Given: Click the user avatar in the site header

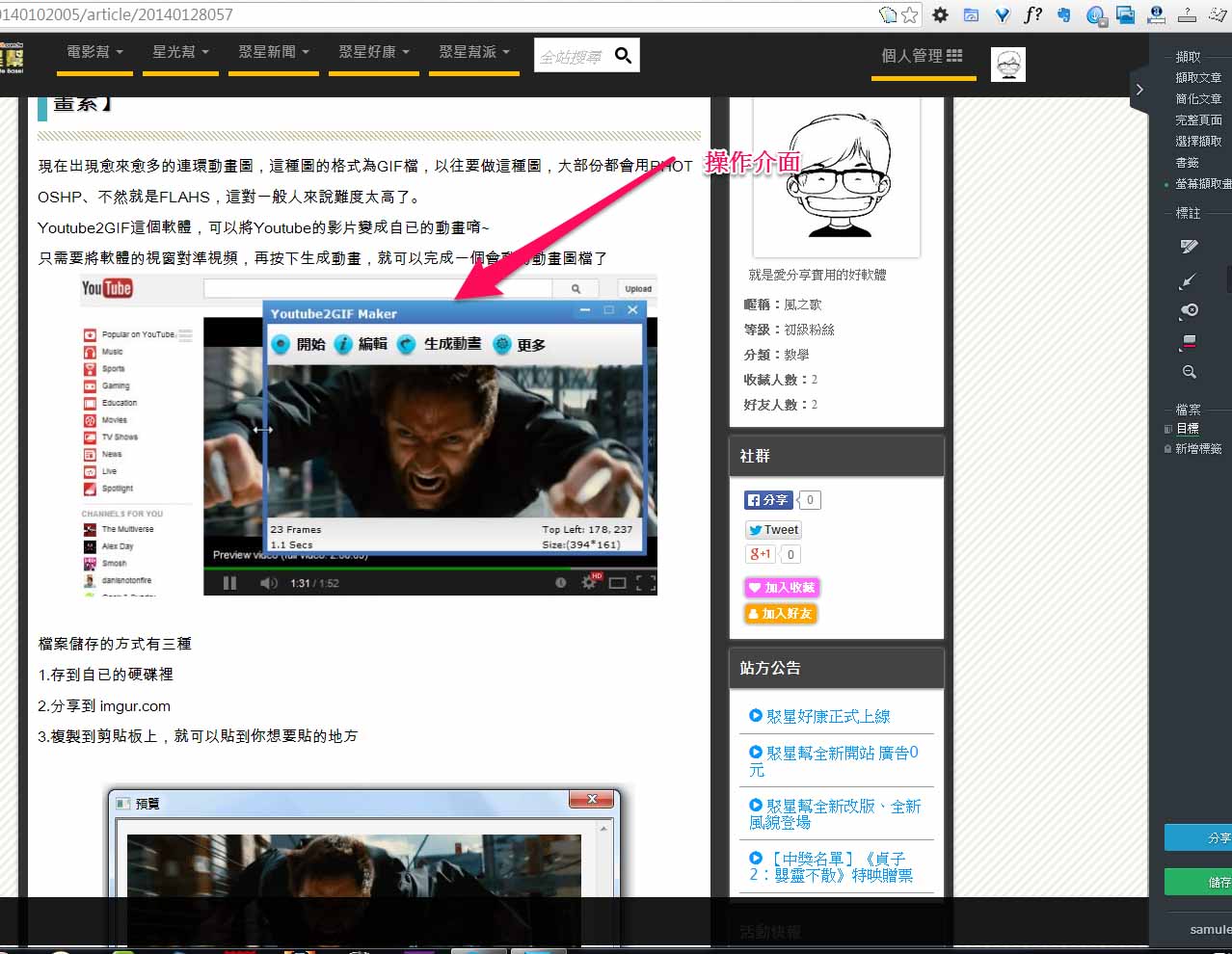Looking at the screenshot, I should coord(1008,65).
